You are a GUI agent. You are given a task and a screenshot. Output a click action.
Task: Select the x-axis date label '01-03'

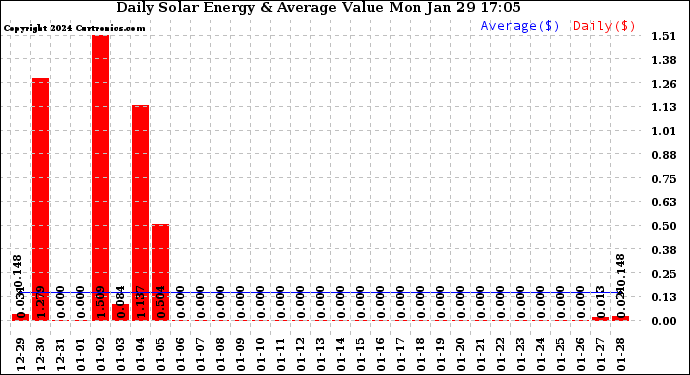click(x=121, y=354)
